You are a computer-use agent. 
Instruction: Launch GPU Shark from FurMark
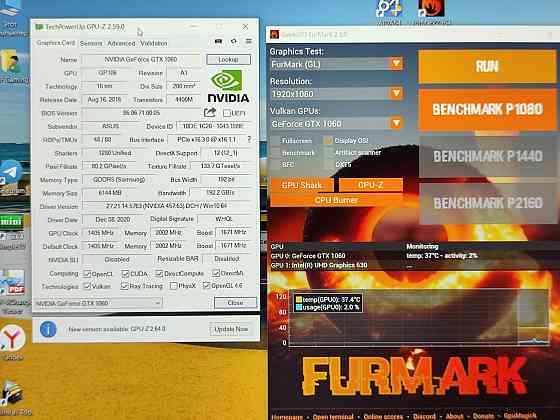point(302,185)
